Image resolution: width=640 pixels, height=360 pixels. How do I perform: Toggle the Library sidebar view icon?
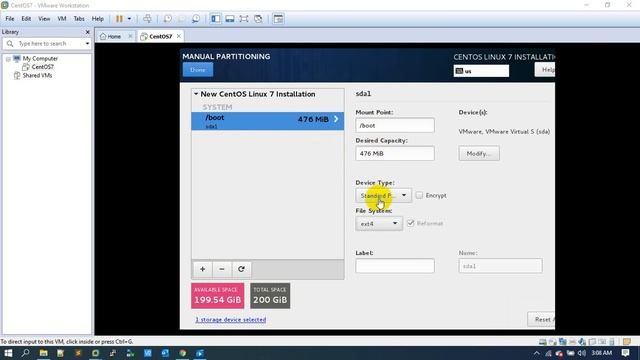click(216, 19)
